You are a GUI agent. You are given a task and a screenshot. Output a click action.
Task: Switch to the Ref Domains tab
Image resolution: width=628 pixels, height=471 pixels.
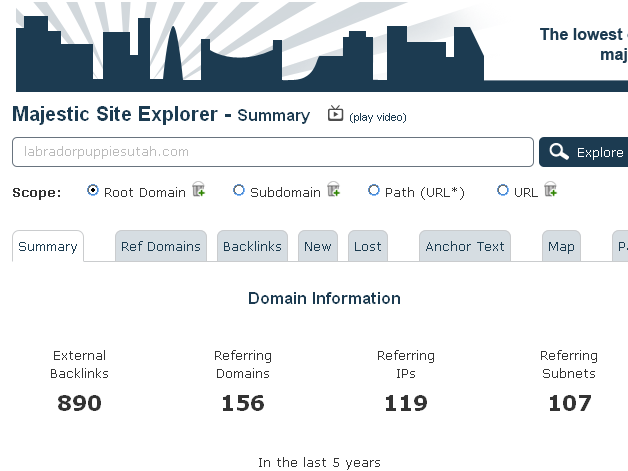tap(161, 246)
